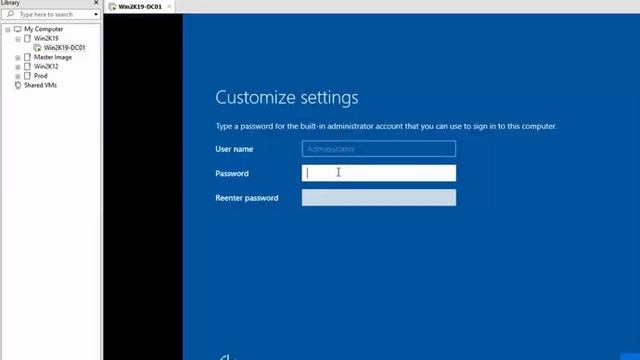This screenshot has width=640, height=360.
Task: Open the Win2K19-DC01 tab
Action: click(140, 7)
